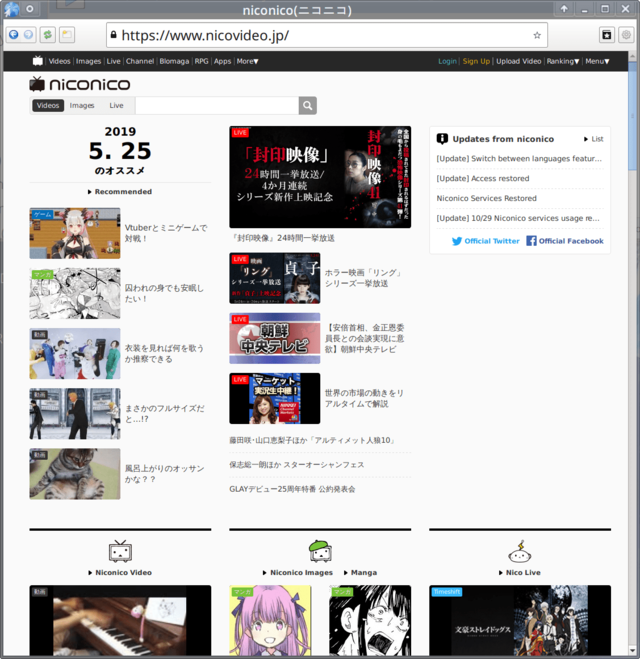Open the new tab folder icon

click(x=67, y=34)
